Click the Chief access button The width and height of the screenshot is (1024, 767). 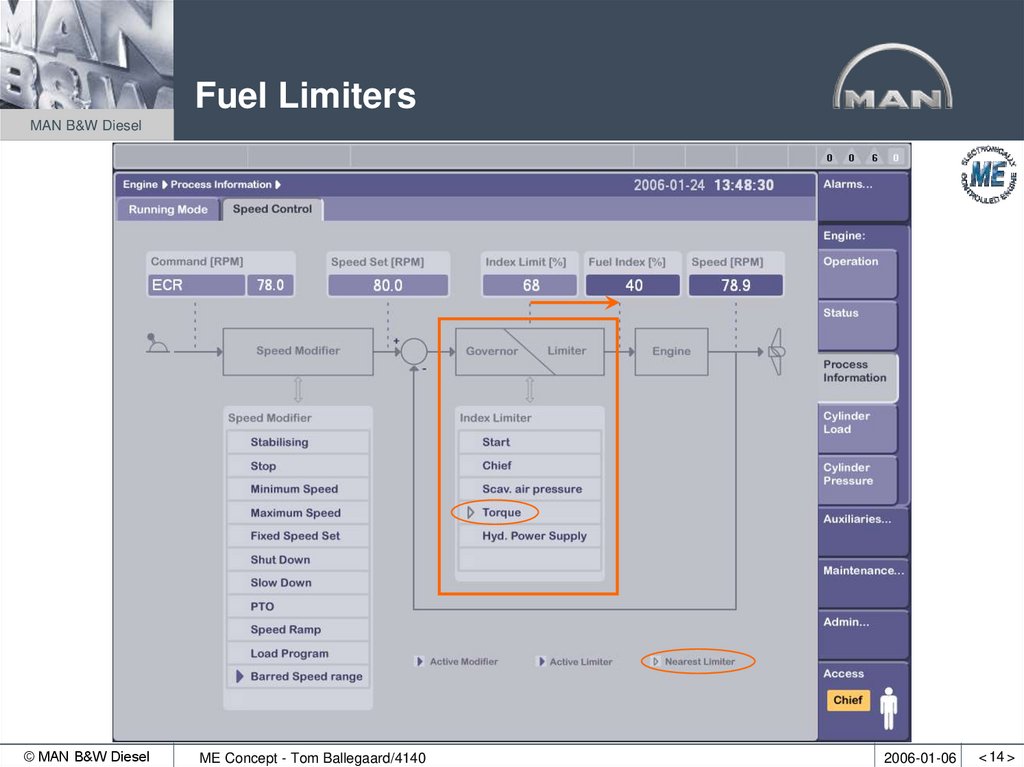(847, 701)
